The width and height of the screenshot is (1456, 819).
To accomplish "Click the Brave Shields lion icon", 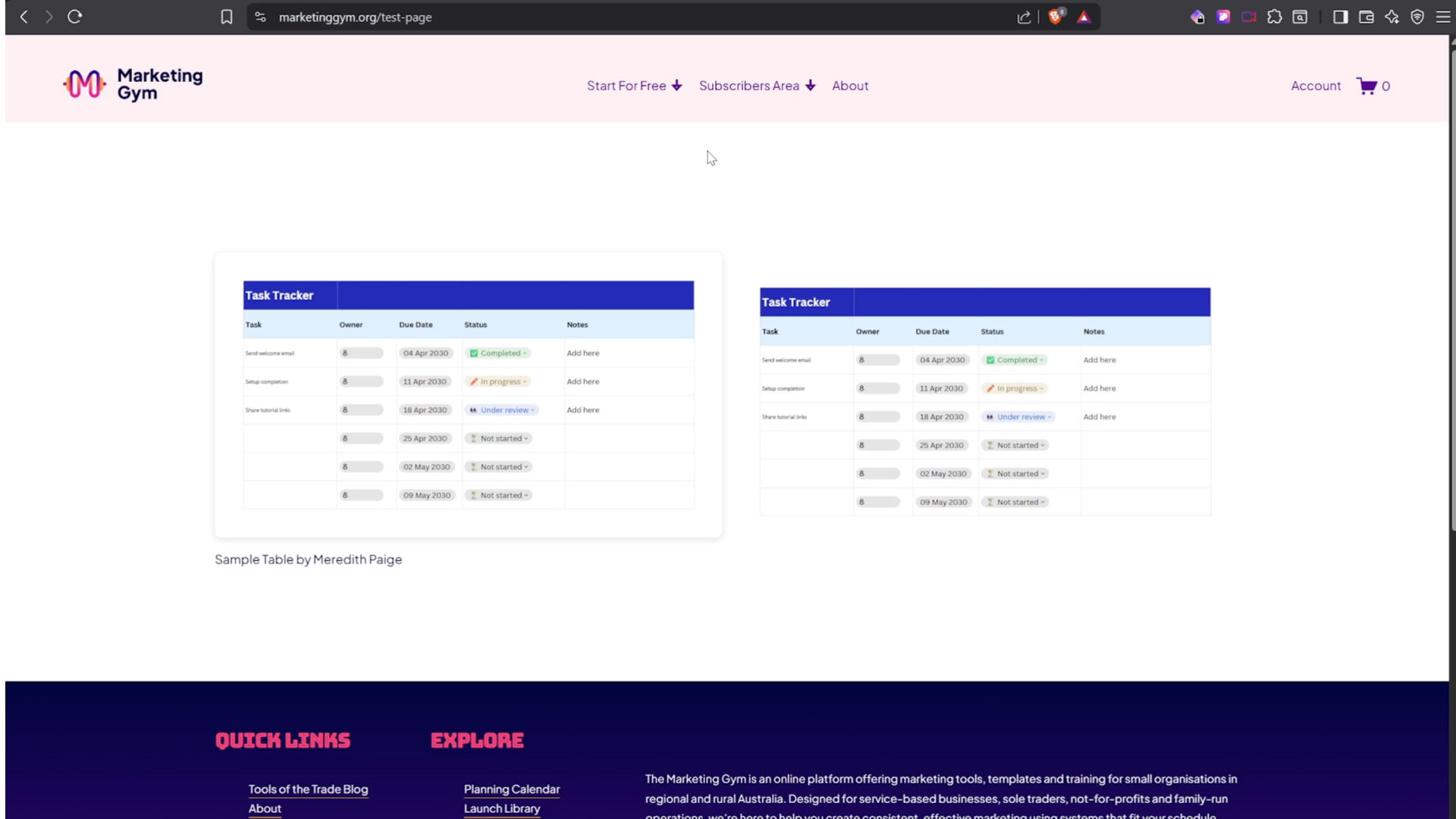I will 1055,17.
